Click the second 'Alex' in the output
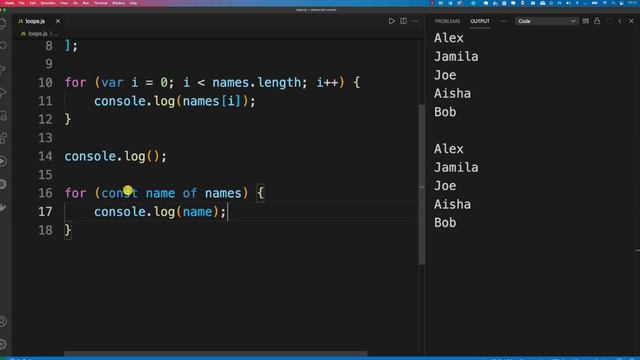The image size is (640, 360). pos(449,149)
